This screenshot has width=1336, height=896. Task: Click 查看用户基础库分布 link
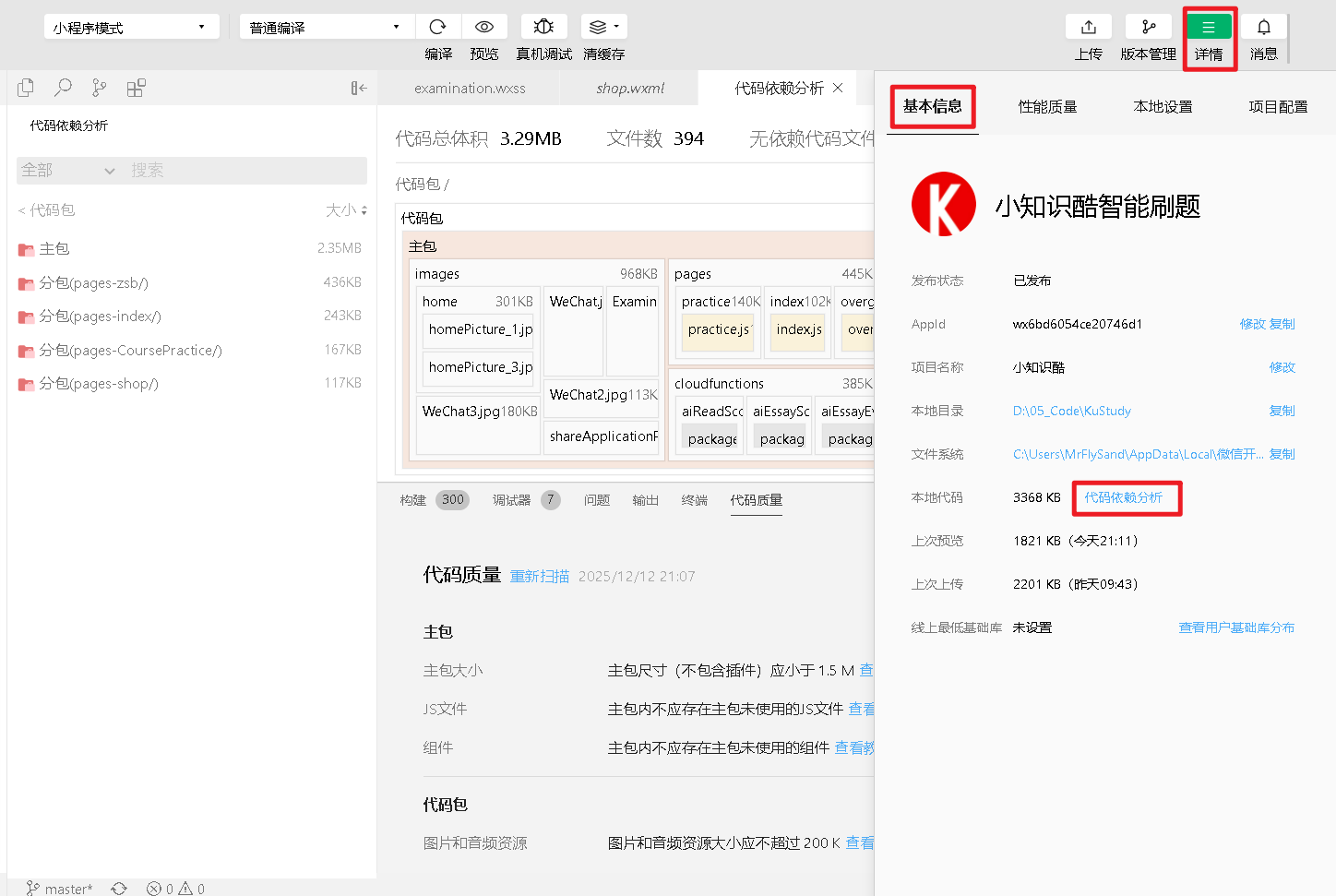coord(1236,627)
